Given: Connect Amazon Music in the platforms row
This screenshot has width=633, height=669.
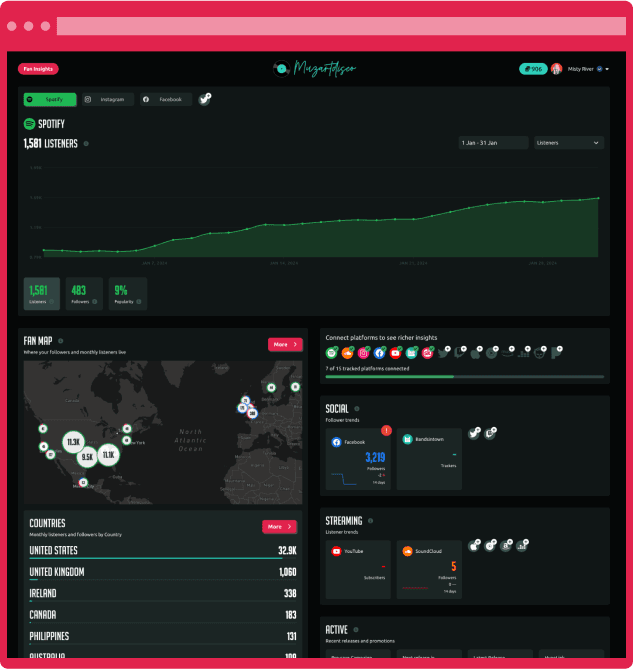Looking at the screenshot, I should click(x=508, y=352).
